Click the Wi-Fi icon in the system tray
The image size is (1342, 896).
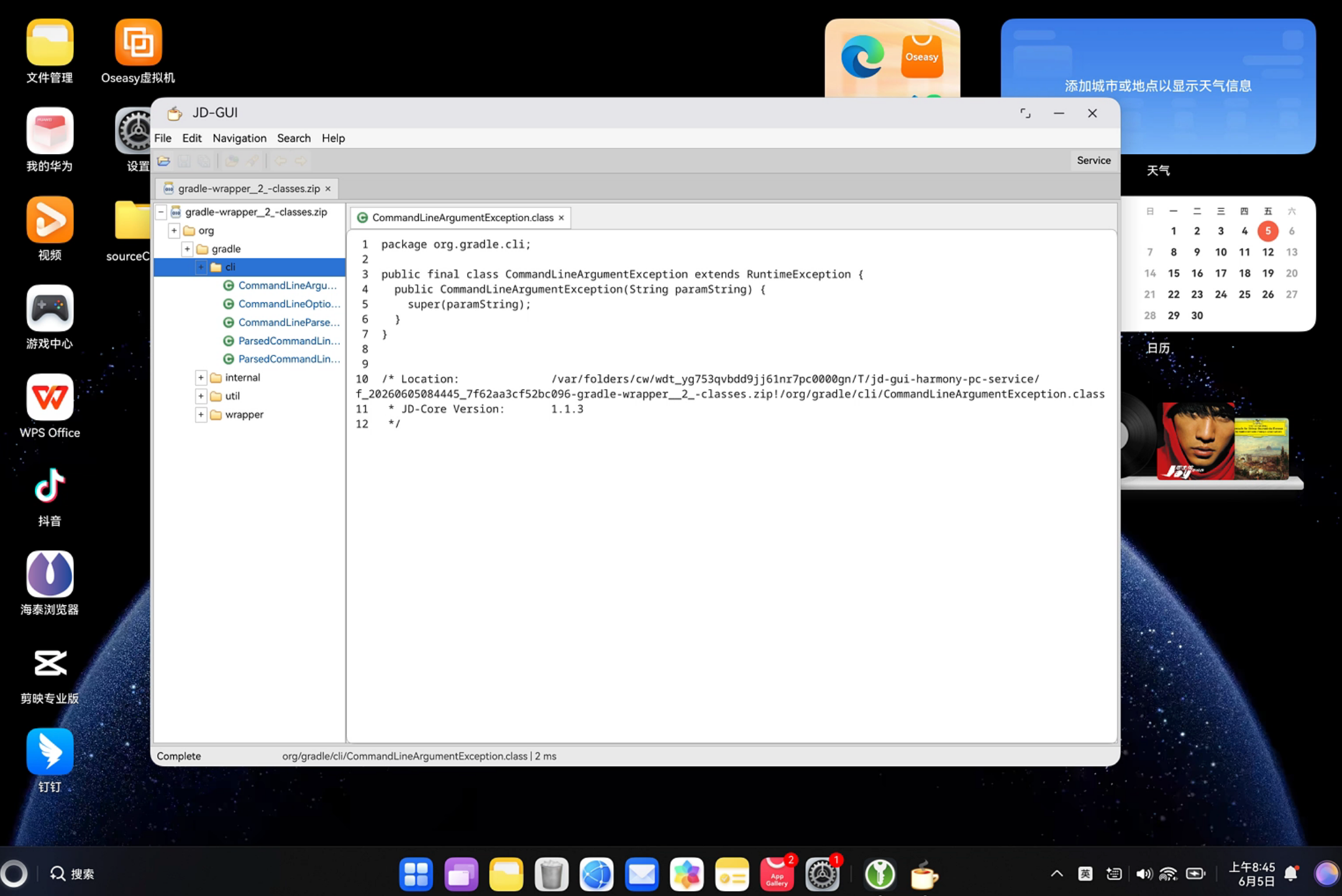pyautogui.click(x=1168, y=874)
